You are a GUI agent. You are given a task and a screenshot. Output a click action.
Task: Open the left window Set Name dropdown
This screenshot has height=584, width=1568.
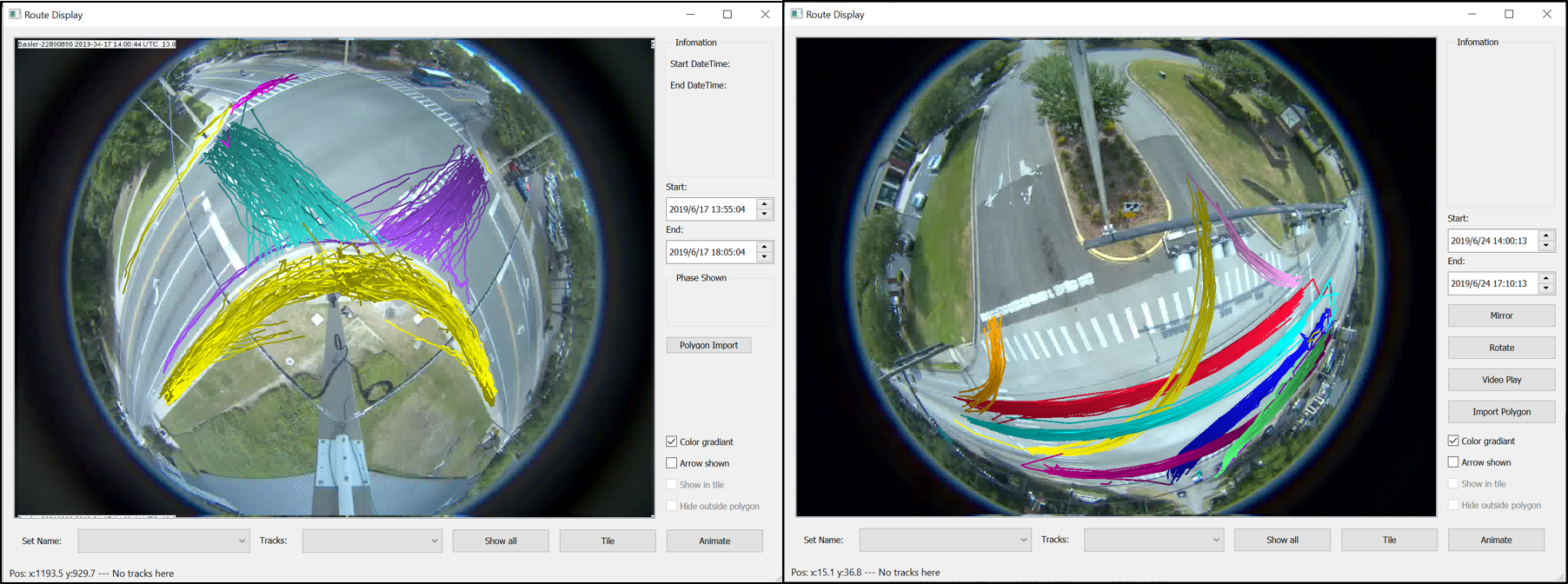[163, 541]
